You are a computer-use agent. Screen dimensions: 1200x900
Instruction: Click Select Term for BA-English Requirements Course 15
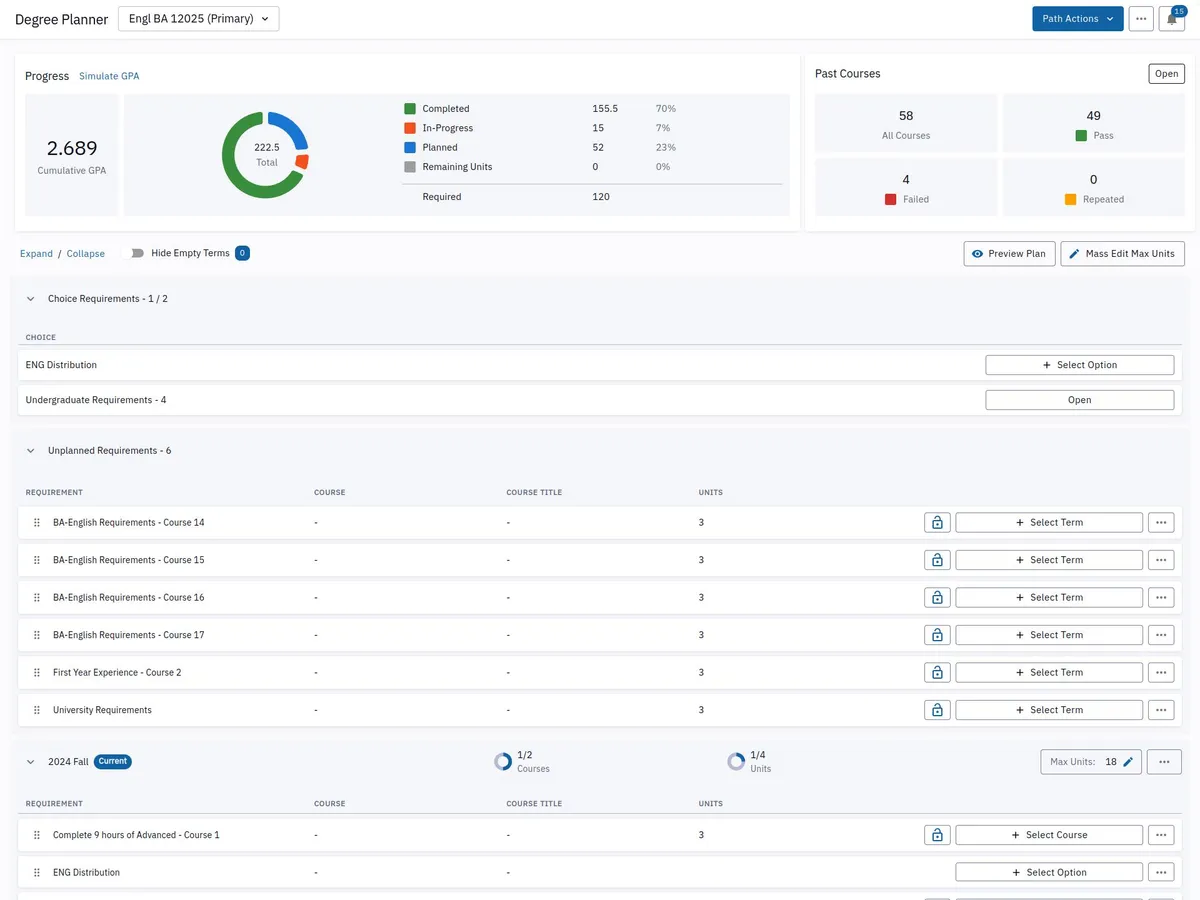pyautogui.click(x=1048, y=560)
